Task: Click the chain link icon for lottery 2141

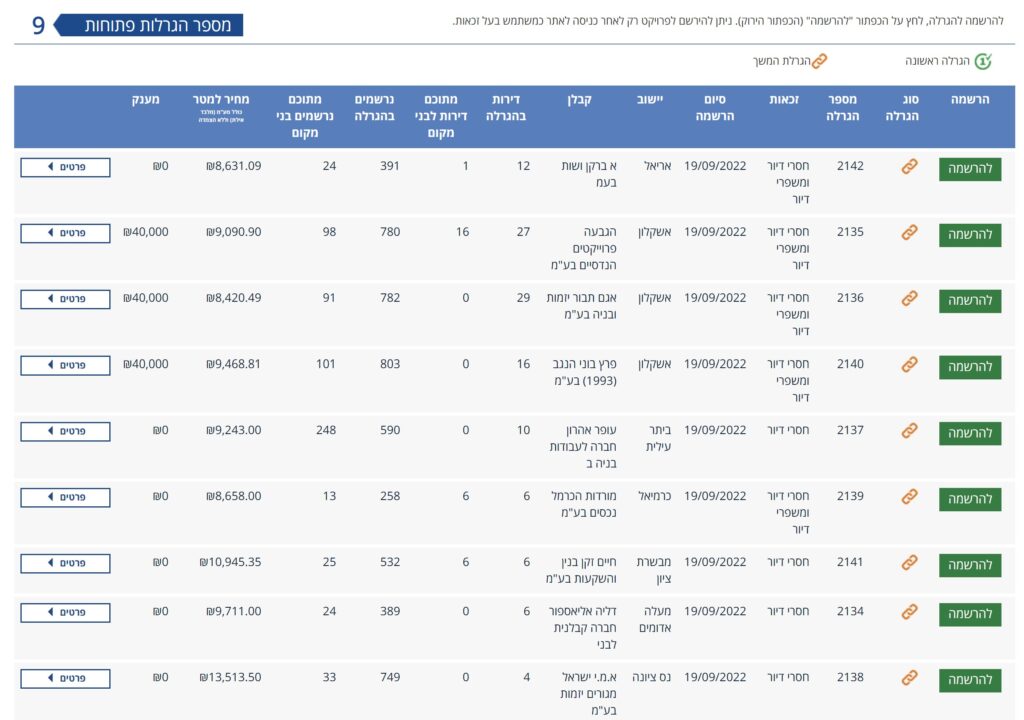Action: pyautogui.click(x=909, y=562)
